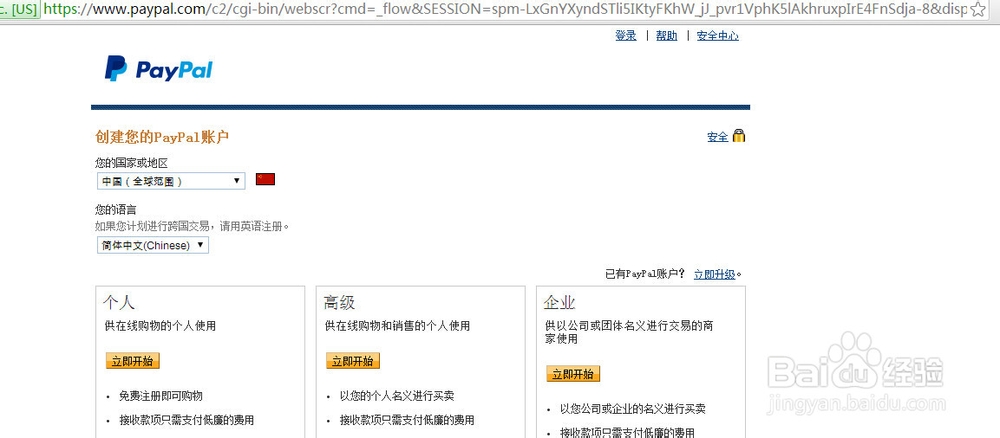Select text 已有PayPal账户？
Image resolution: width=1000 pixels, height=438 pixels.
coord(645,274)
